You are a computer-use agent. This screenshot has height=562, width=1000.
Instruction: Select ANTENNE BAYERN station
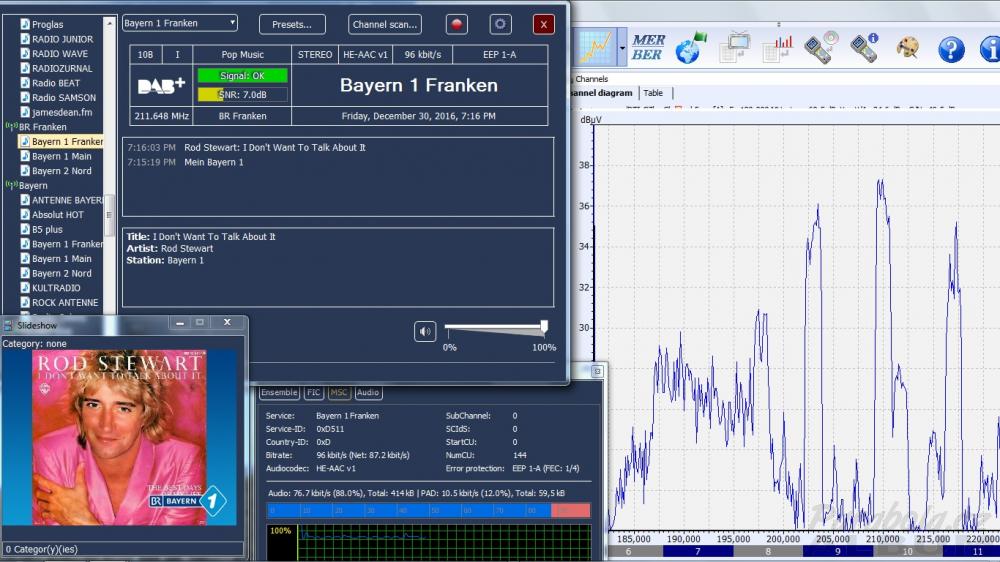coord(67,200)
